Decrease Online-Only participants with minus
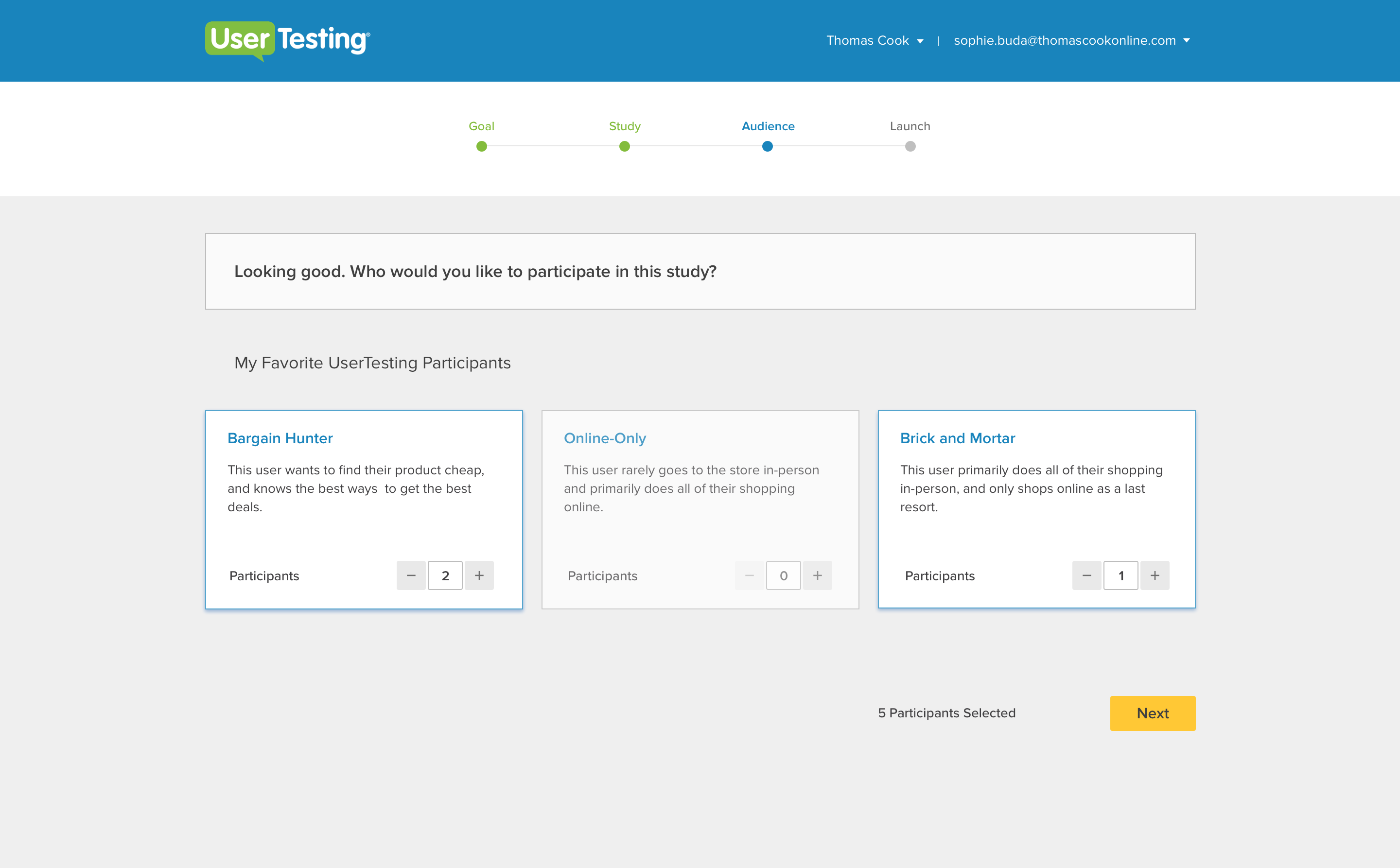 point(750,575)
